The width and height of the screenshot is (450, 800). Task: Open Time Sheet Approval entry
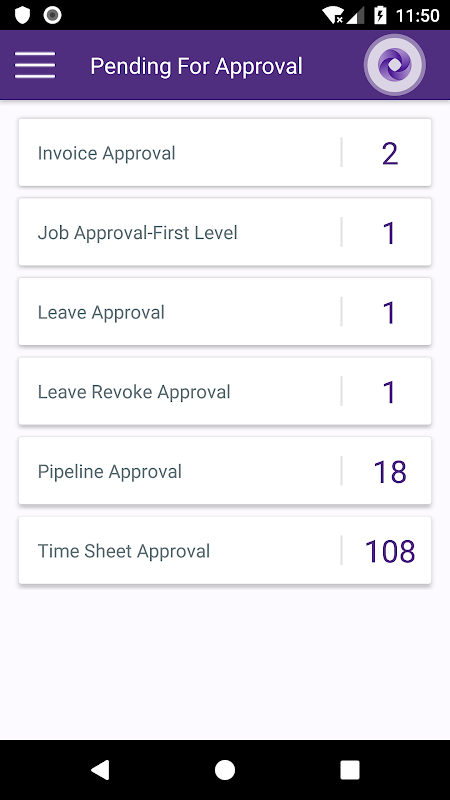(225, 551)
